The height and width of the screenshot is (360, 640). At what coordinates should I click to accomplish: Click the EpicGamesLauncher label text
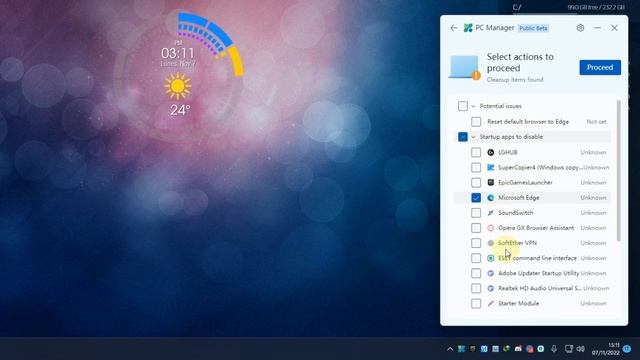click(525, 182)
